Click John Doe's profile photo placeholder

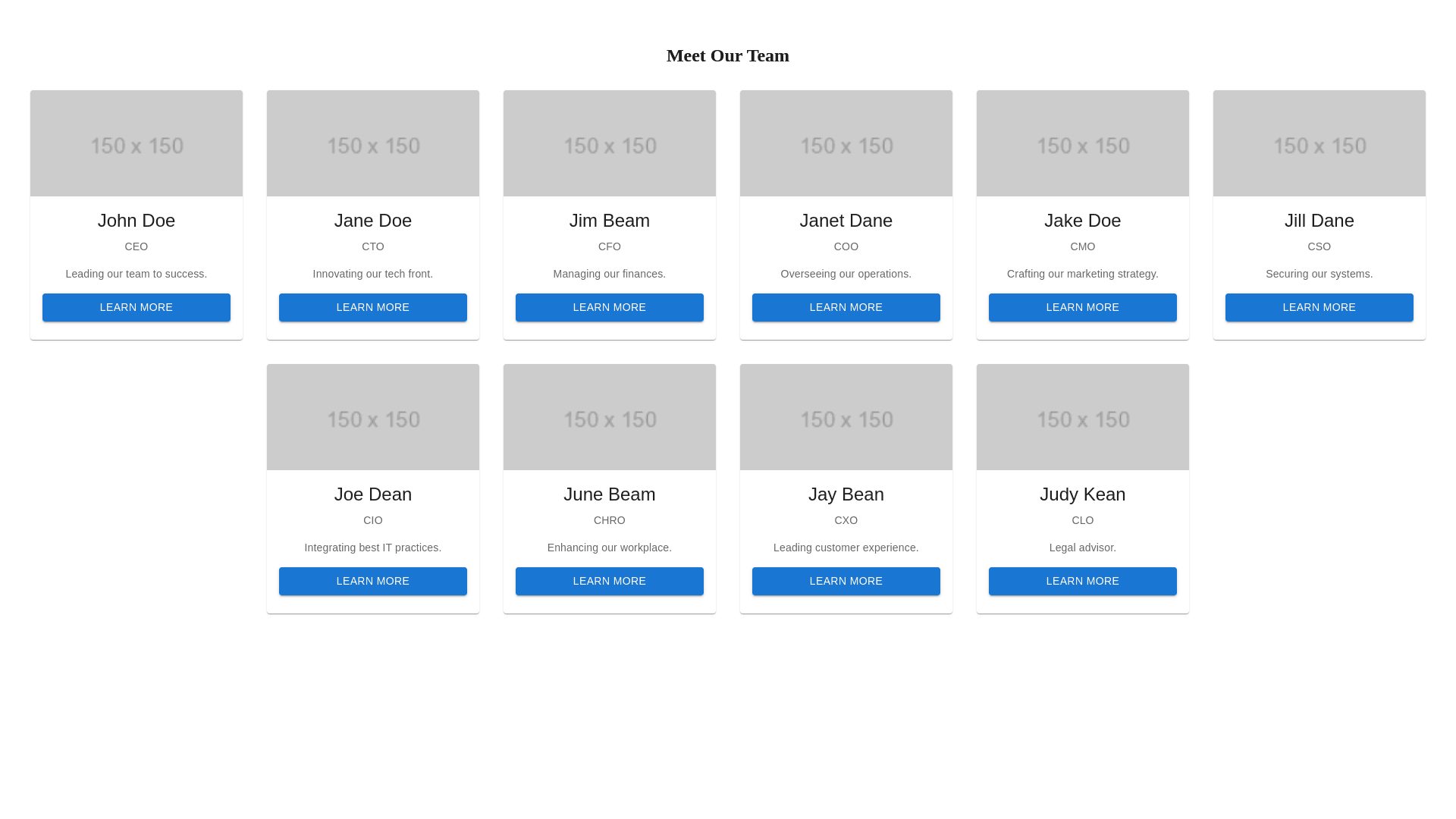click(136, 143)
